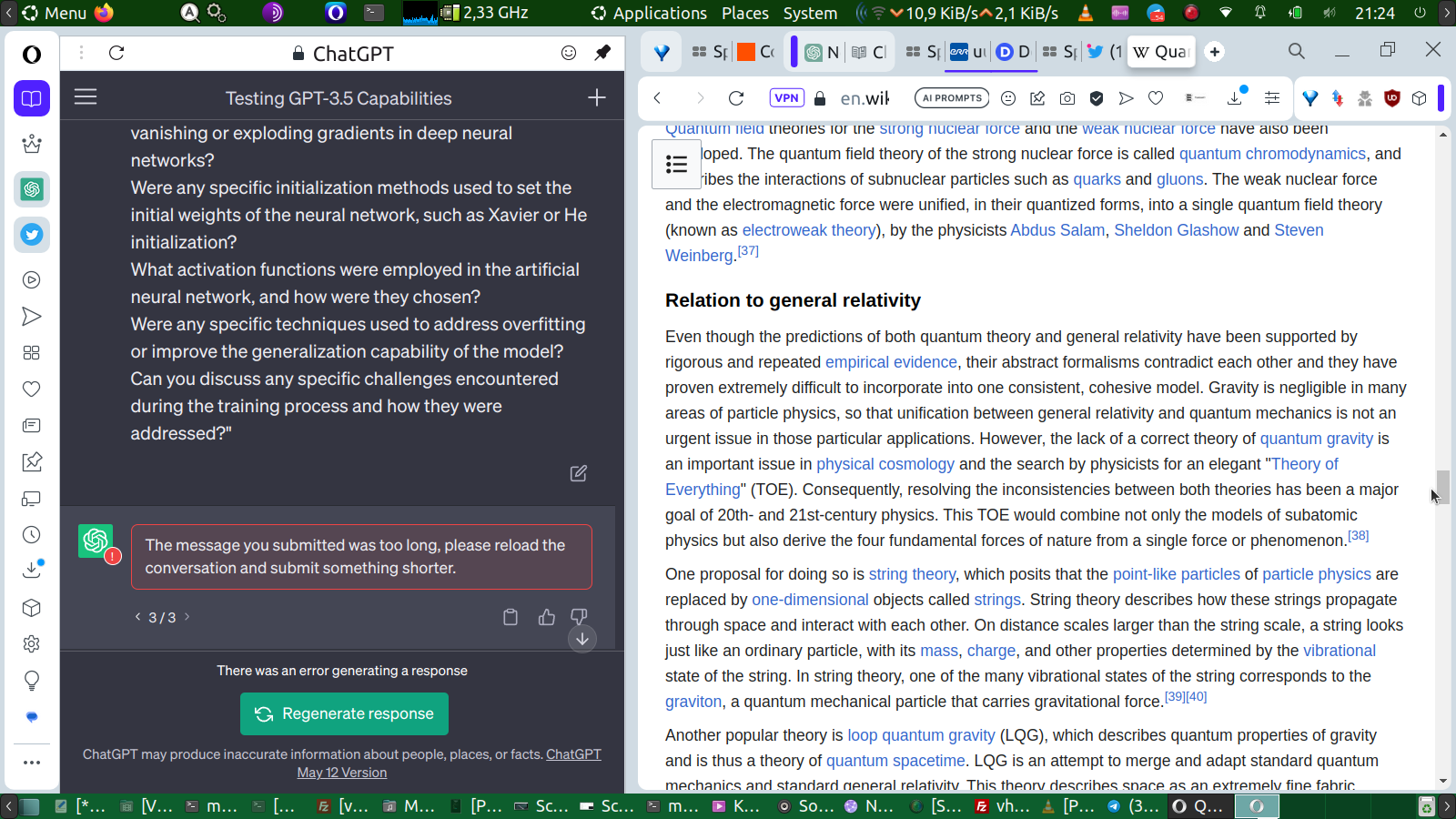Take a snapshot with camera icon
This screenshot has height=819, width=1456.
[x=1067, y=98]
